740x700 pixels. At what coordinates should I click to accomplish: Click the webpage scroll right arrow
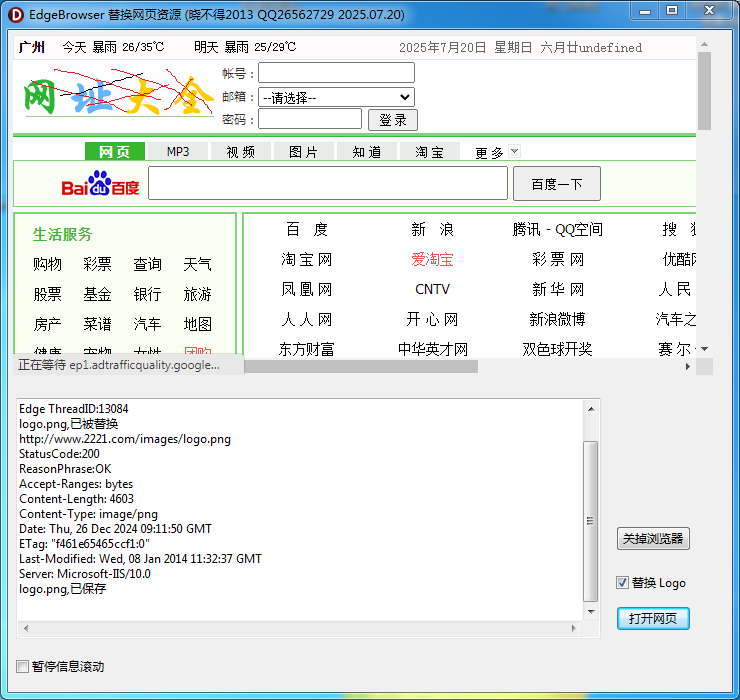[688, 366]
